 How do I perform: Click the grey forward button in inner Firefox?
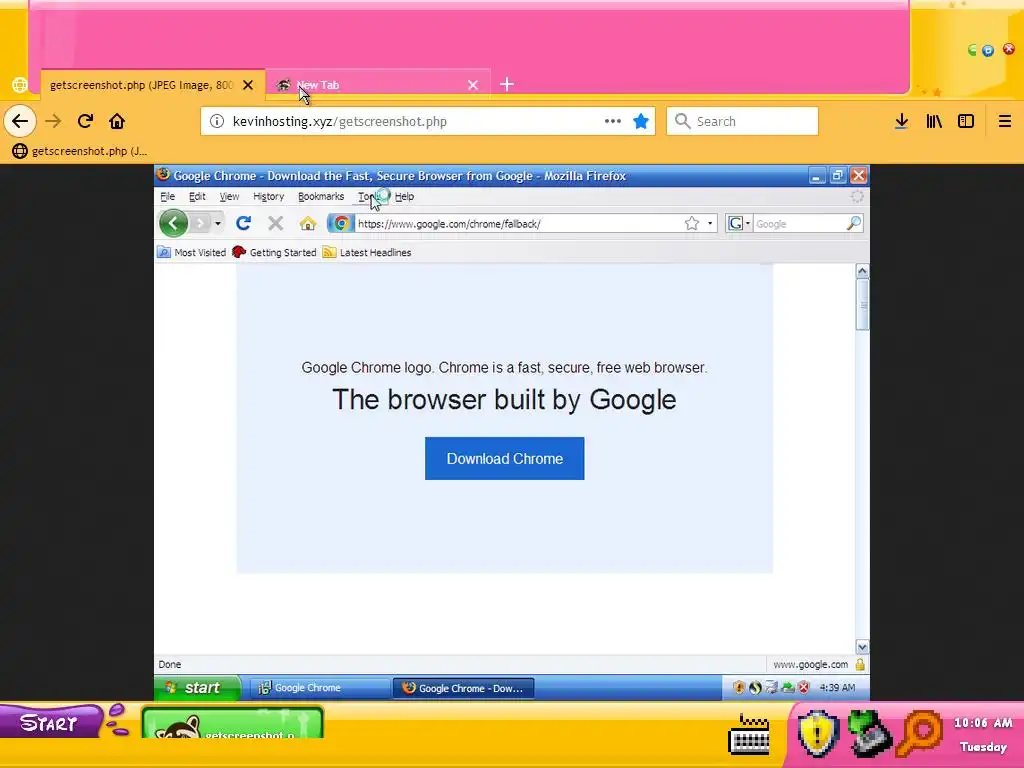point(200,223)
